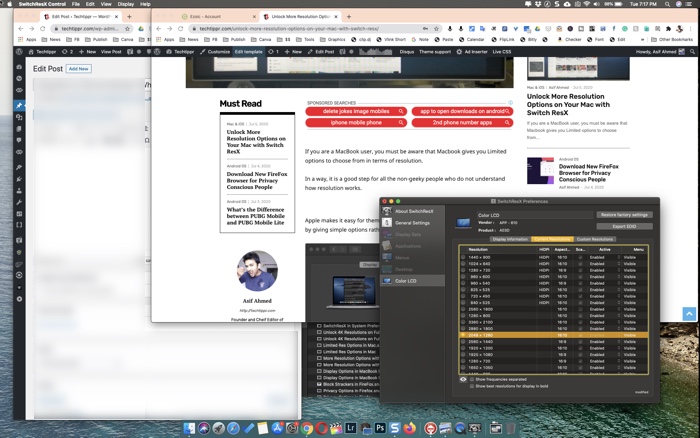
Task: Select radio button for 2560 × 1600 resolution
Action: tap(463, 309)
